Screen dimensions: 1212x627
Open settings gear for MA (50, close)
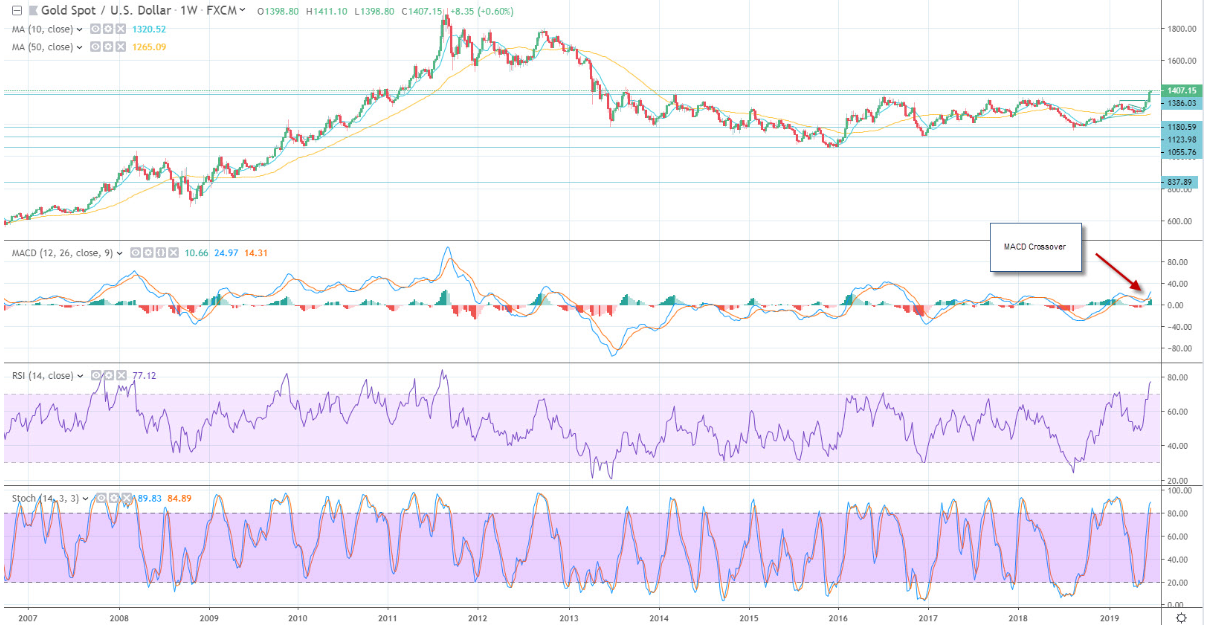pos(106,47)
